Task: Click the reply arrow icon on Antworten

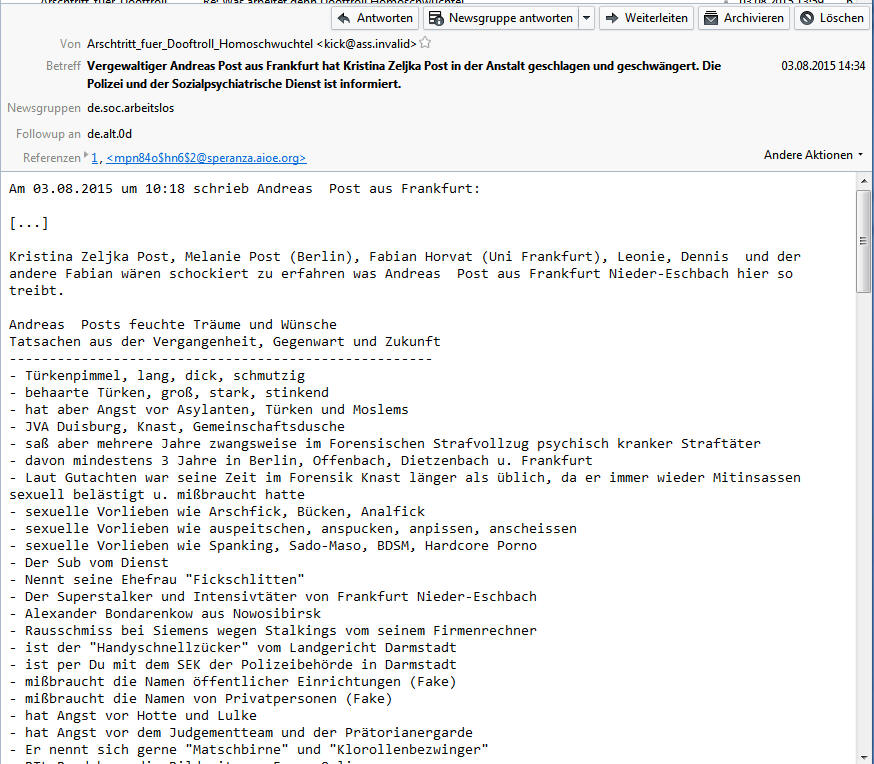Action: [x=344, y=18]
